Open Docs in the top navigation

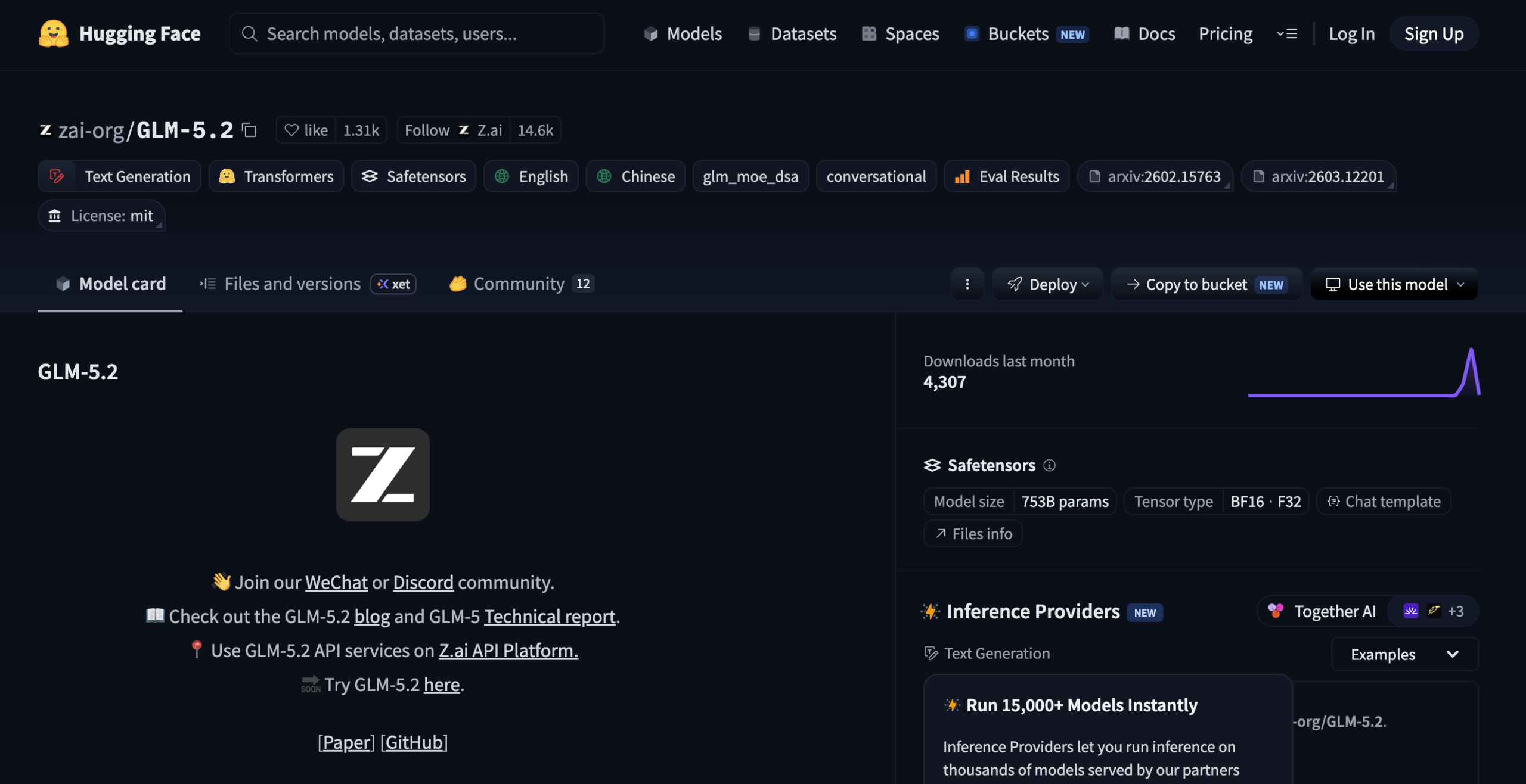point(1144,33)
